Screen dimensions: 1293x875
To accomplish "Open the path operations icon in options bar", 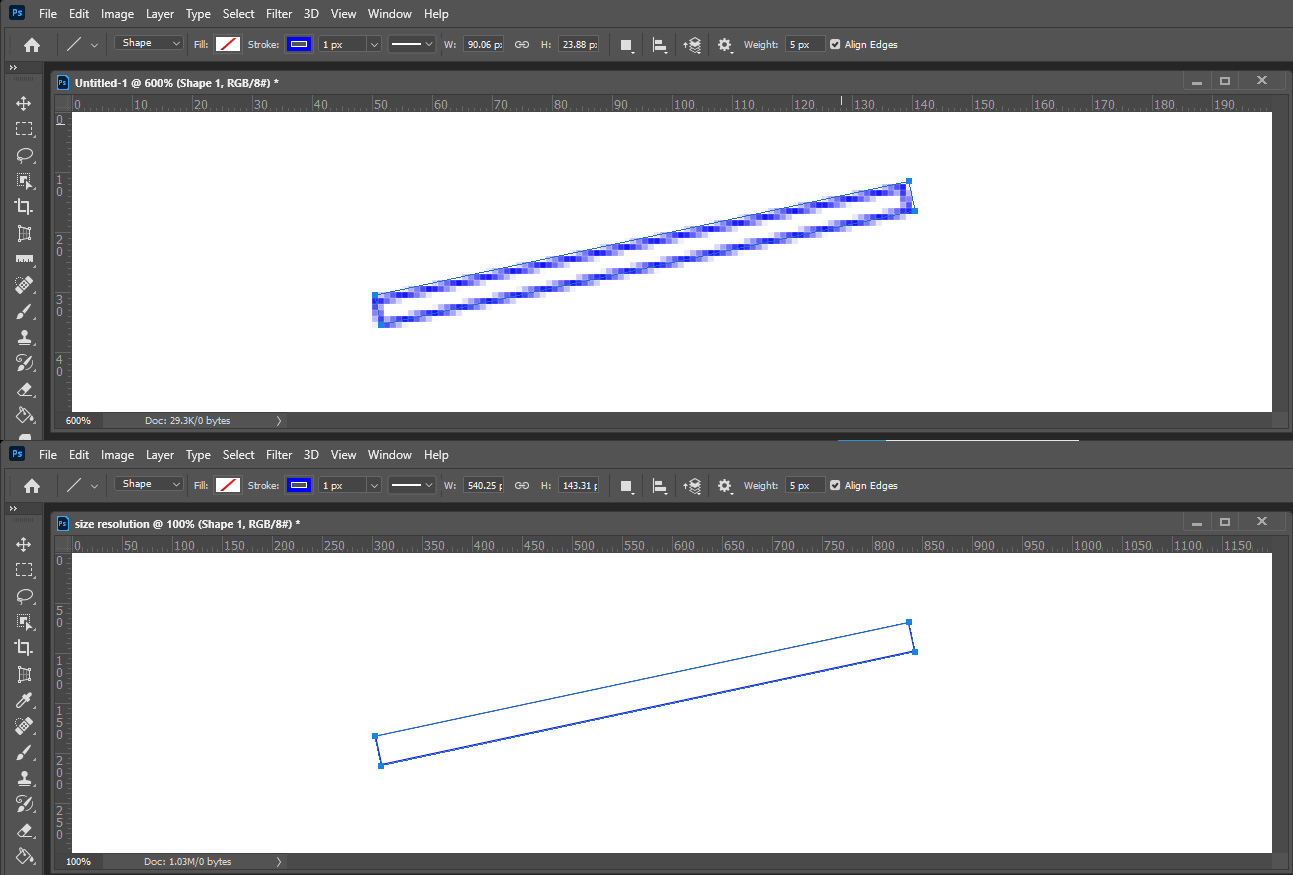I will tap(627, 44).
